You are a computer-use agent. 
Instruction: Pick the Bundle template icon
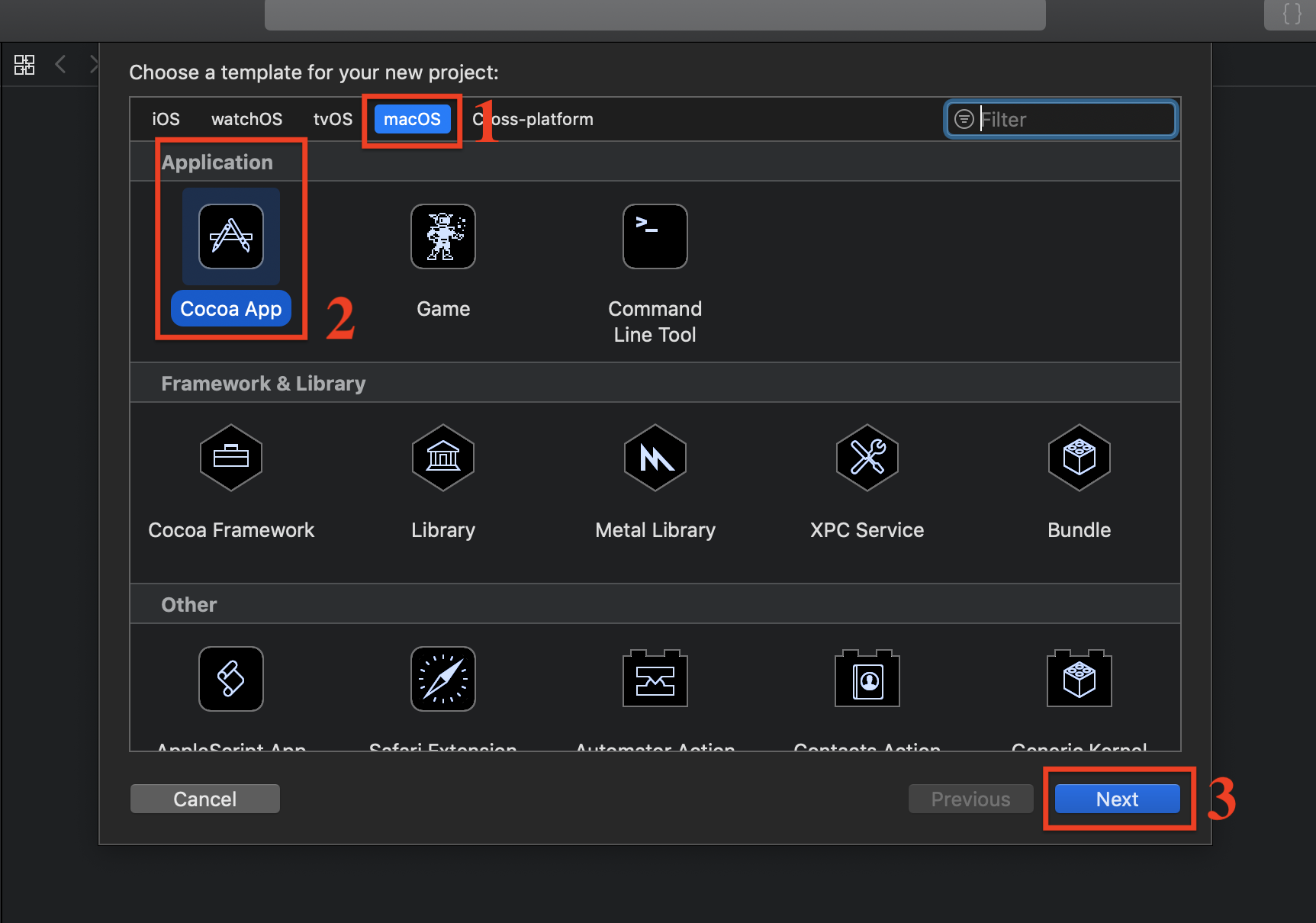point(1080,458)
